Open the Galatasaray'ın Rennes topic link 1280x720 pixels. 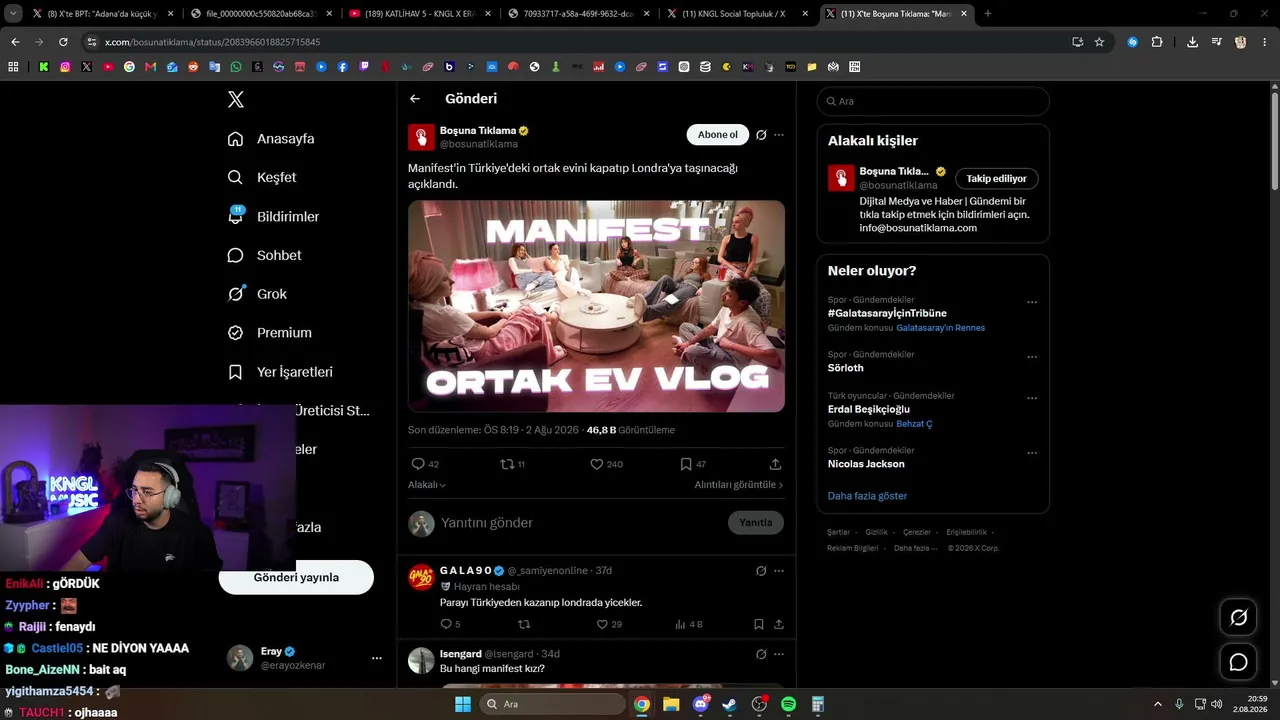click(x=941, y=328)
